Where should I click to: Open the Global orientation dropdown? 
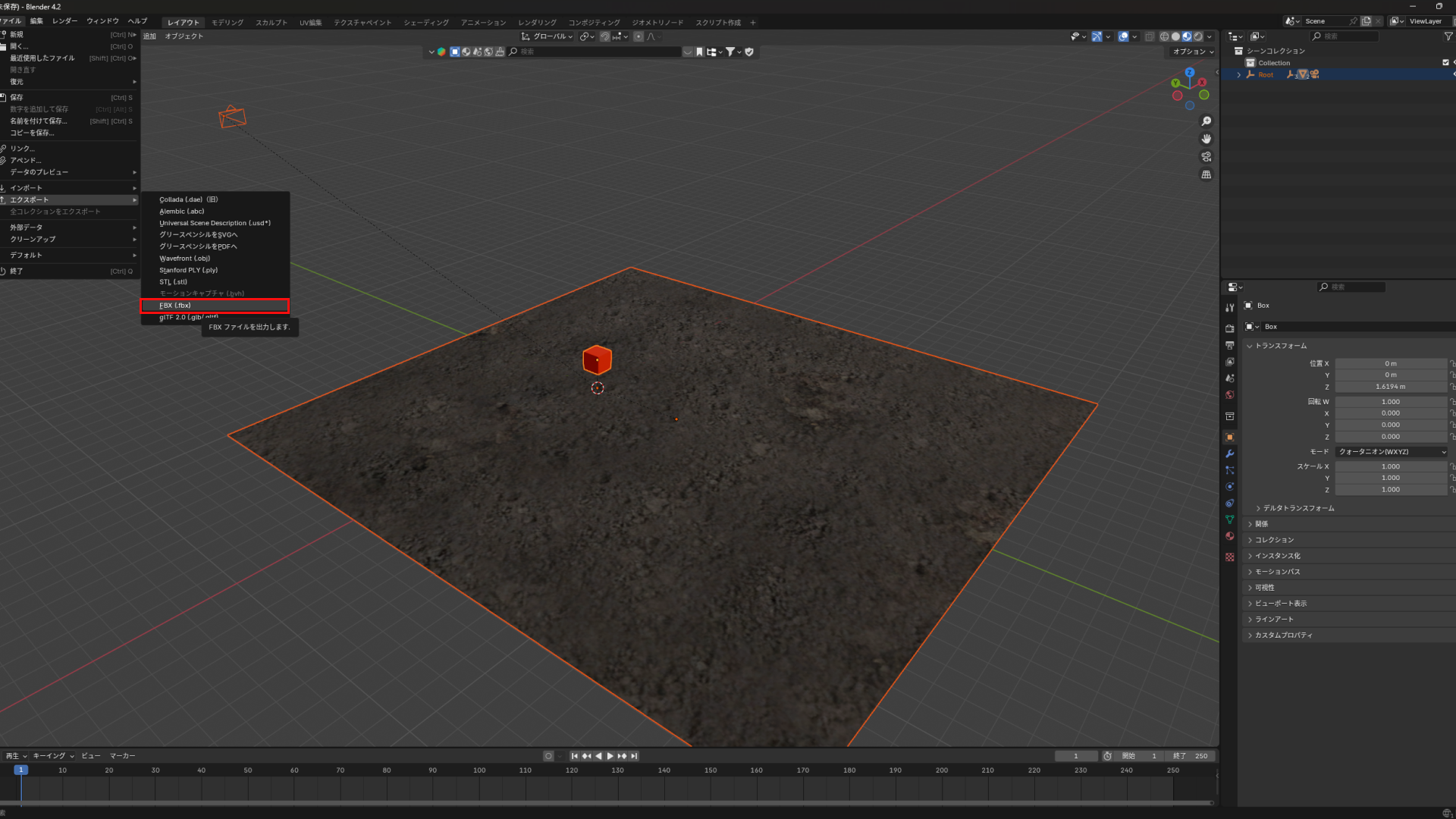547,36
